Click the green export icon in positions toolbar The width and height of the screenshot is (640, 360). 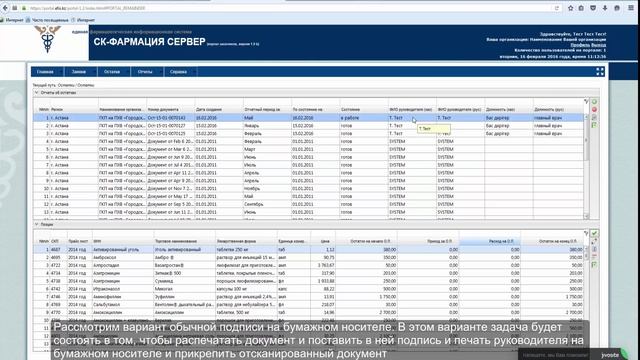click(594, 265)
